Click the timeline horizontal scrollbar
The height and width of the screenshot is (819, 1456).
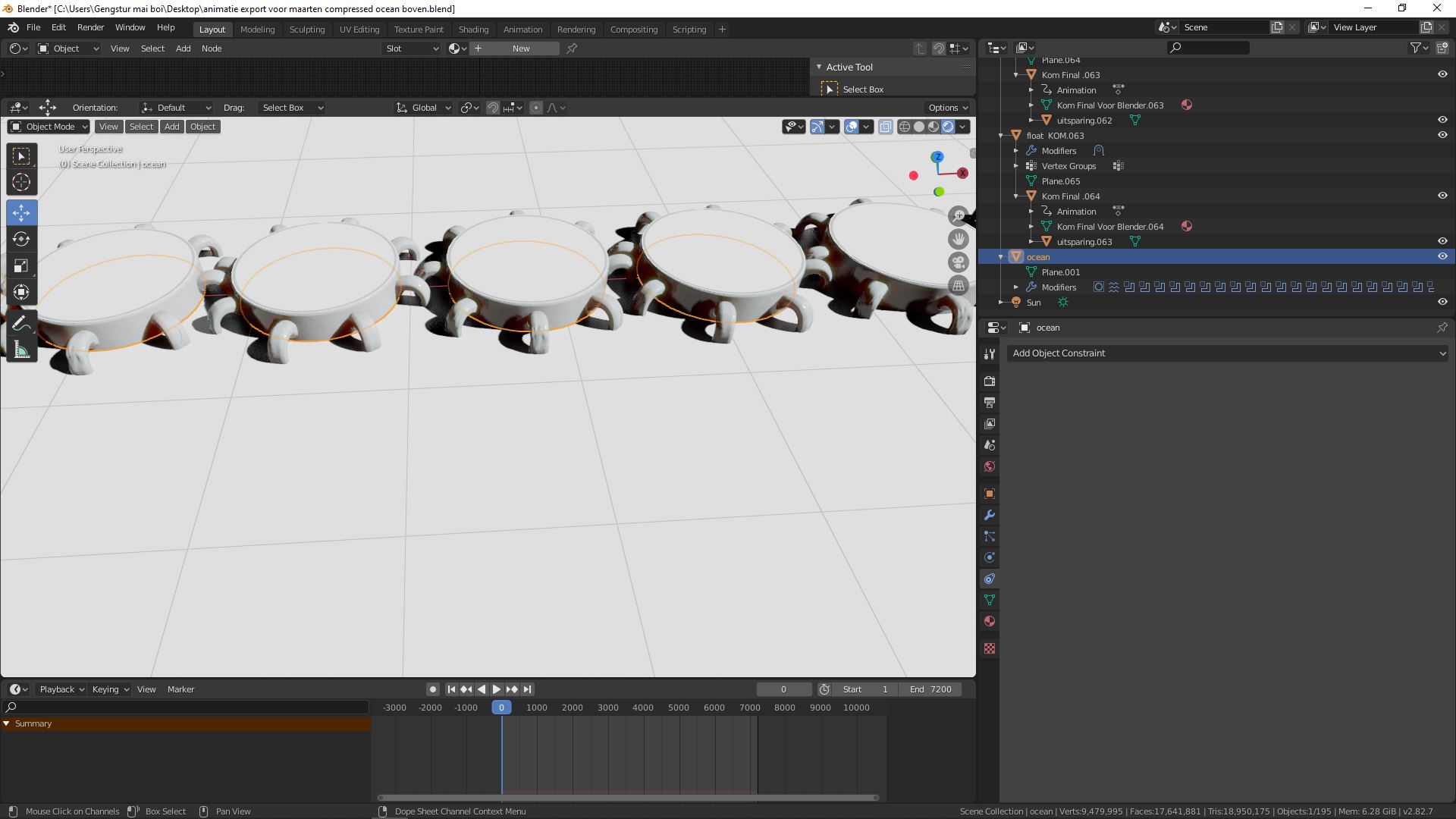(628, 799)
